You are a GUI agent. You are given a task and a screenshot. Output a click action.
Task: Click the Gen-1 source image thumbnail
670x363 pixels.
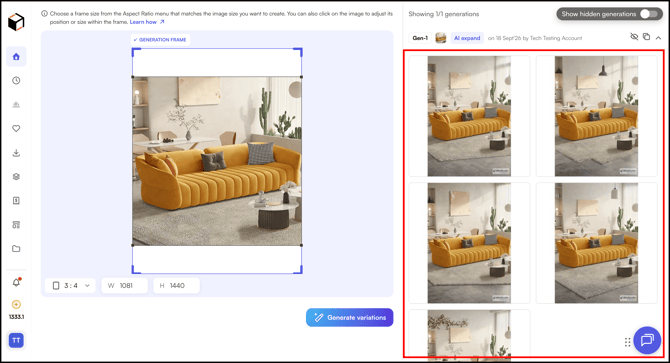441,38
